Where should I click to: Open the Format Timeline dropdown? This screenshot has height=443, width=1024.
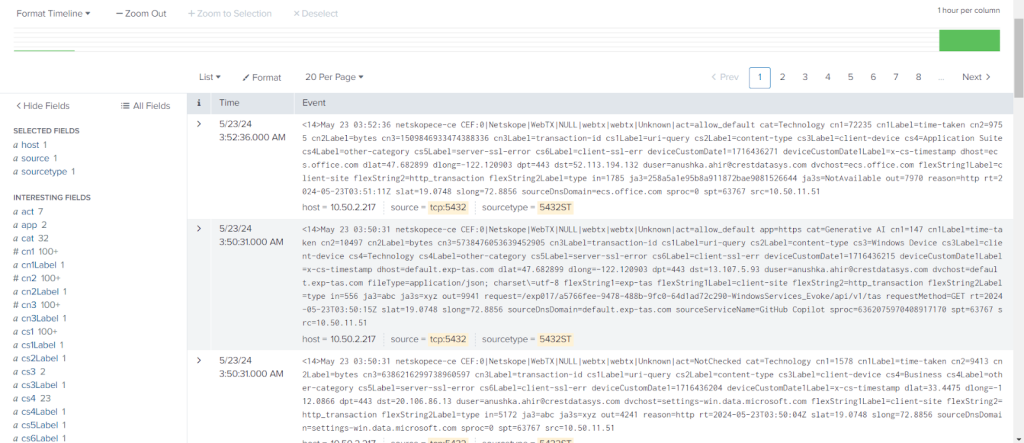point(53,13)
